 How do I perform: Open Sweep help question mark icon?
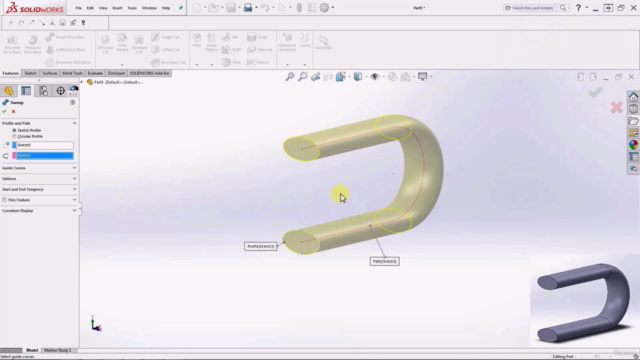tap(73, 102)
